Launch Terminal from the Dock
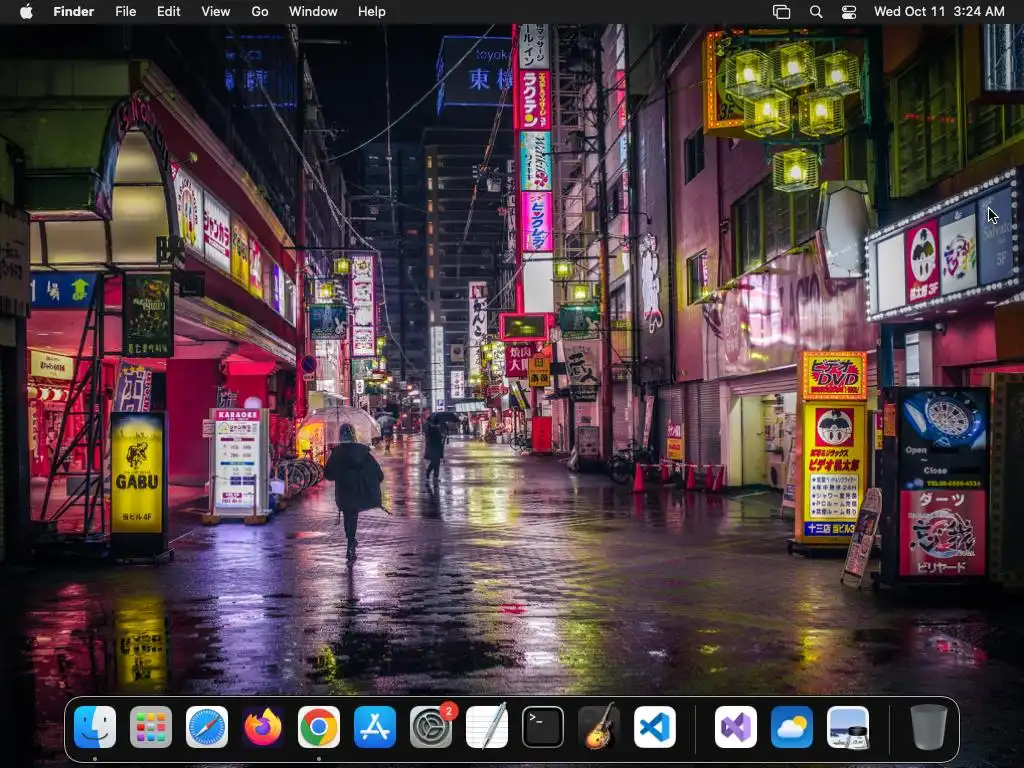 click(543, 727)
